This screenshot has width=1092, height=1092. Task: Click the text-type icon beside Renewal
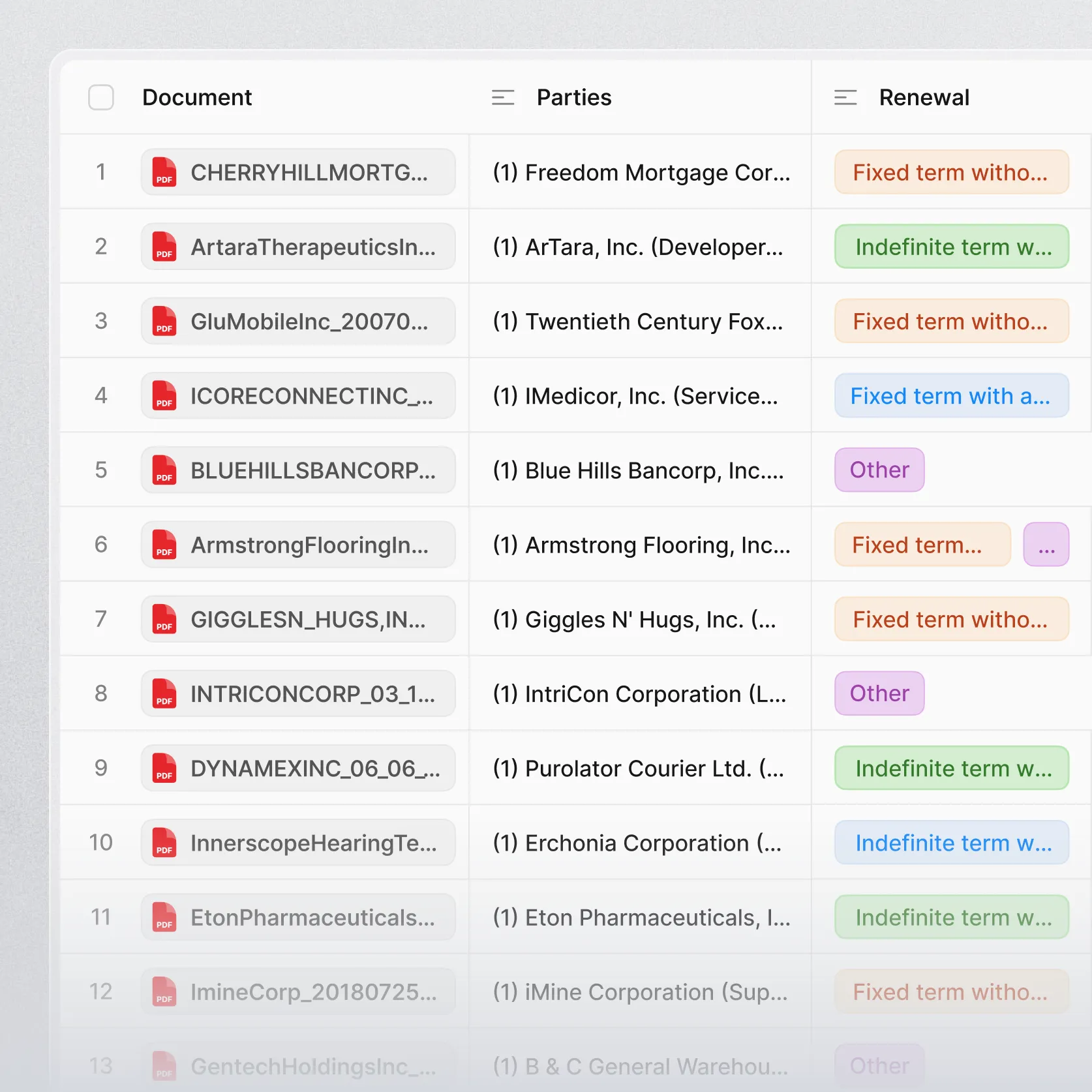tap(845, 98)
